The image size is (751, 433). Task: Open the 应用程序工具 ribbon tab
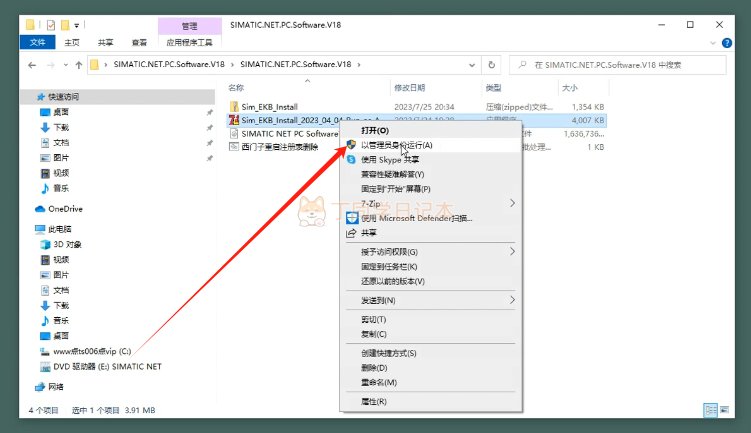[x=189, y=43]
